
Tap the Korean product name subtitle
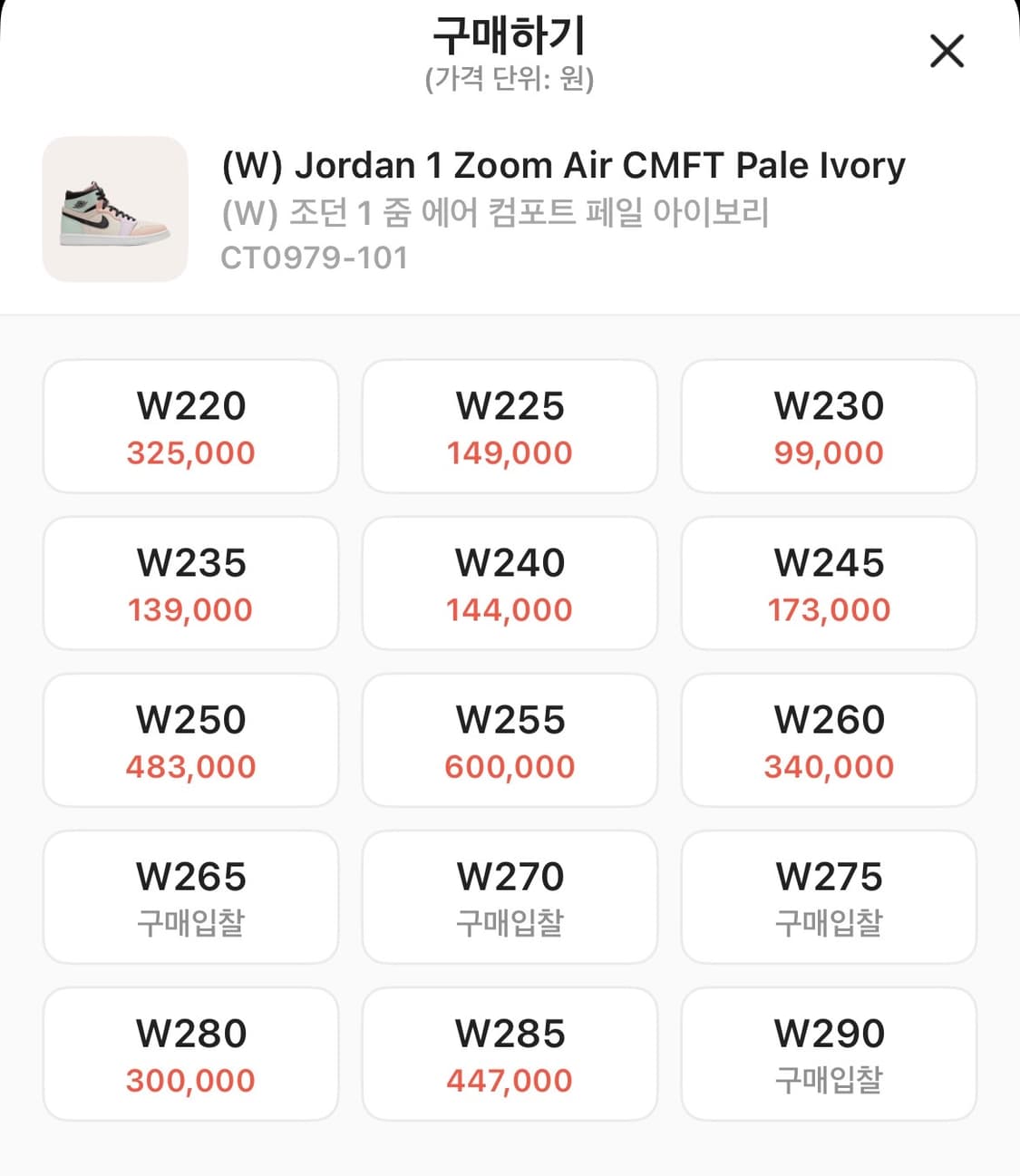coord(495,213)
